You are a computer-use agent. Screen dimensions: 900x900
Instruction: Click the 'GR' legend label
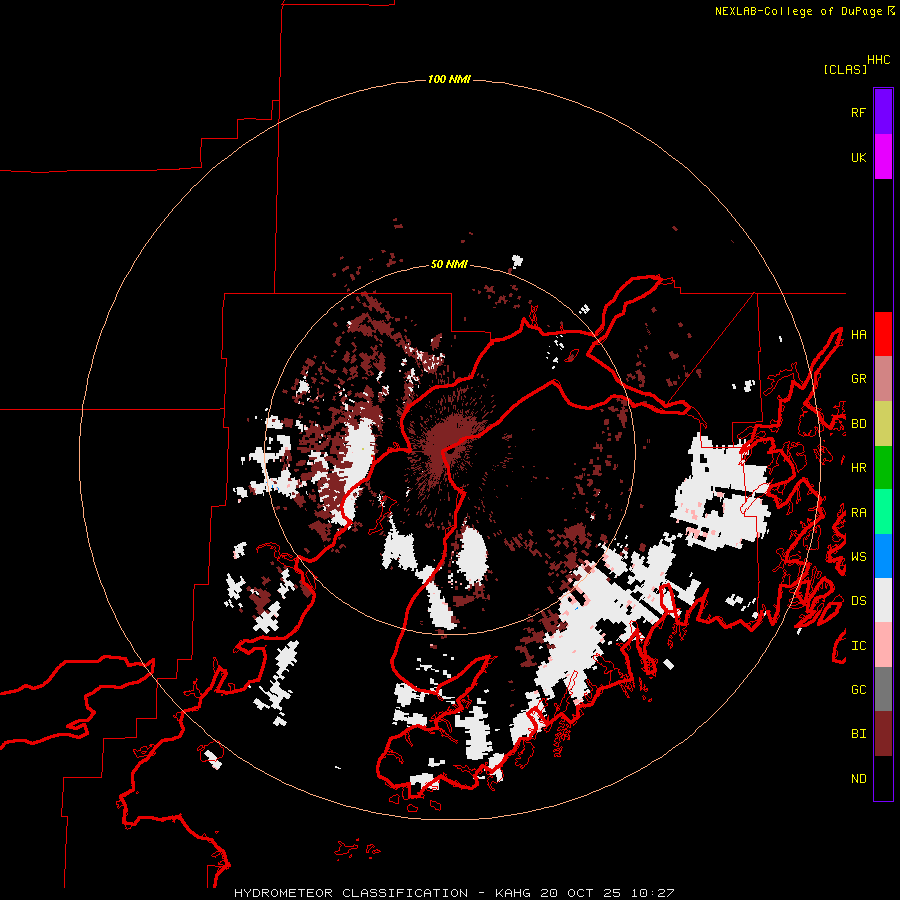pos(859,379)
